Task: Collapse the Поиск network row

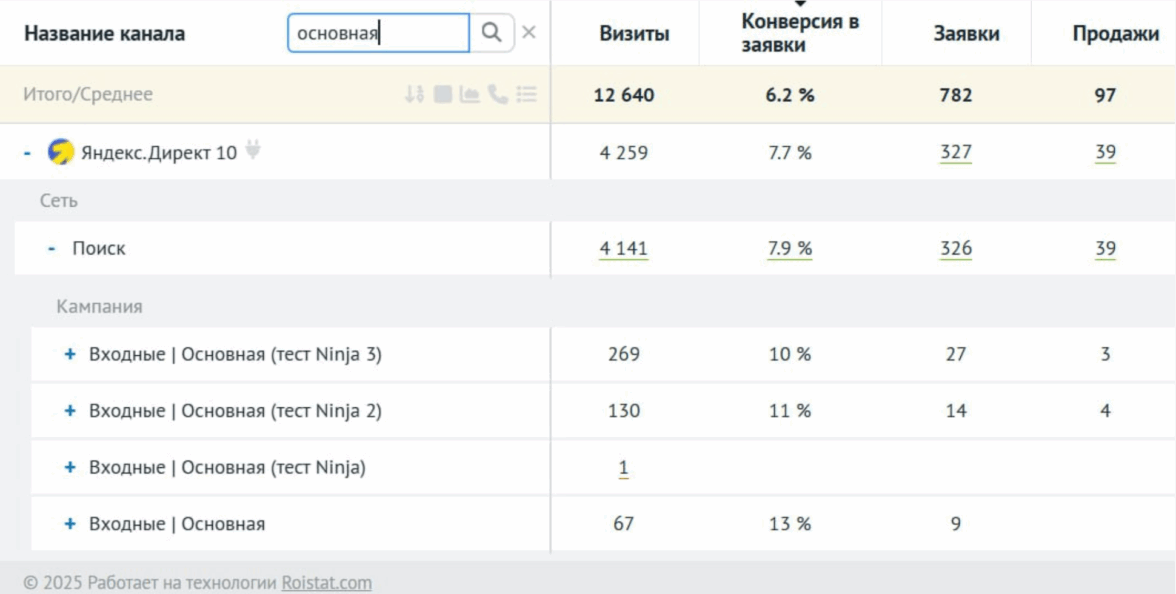Action: [x=52, y=249]
